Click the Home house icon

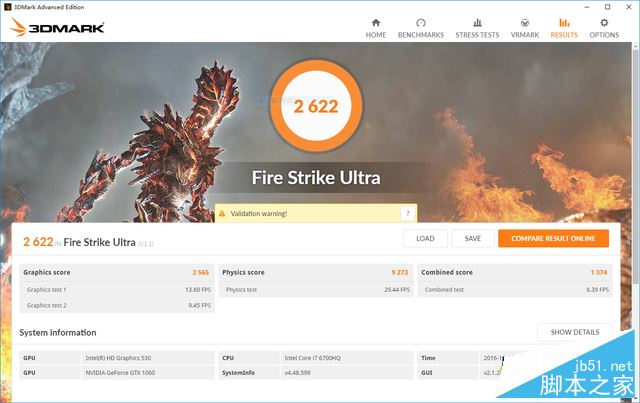tap(376, 22)
